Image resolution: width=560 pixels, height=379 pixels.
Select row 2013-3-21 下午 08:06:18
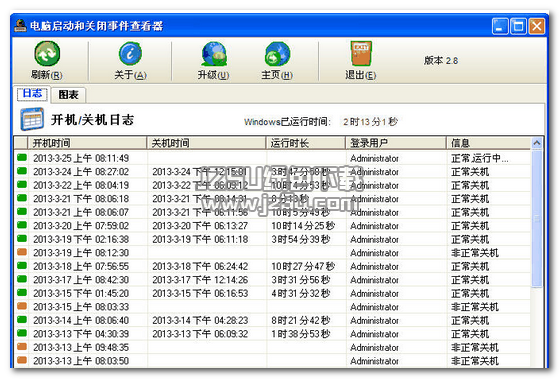273,199
